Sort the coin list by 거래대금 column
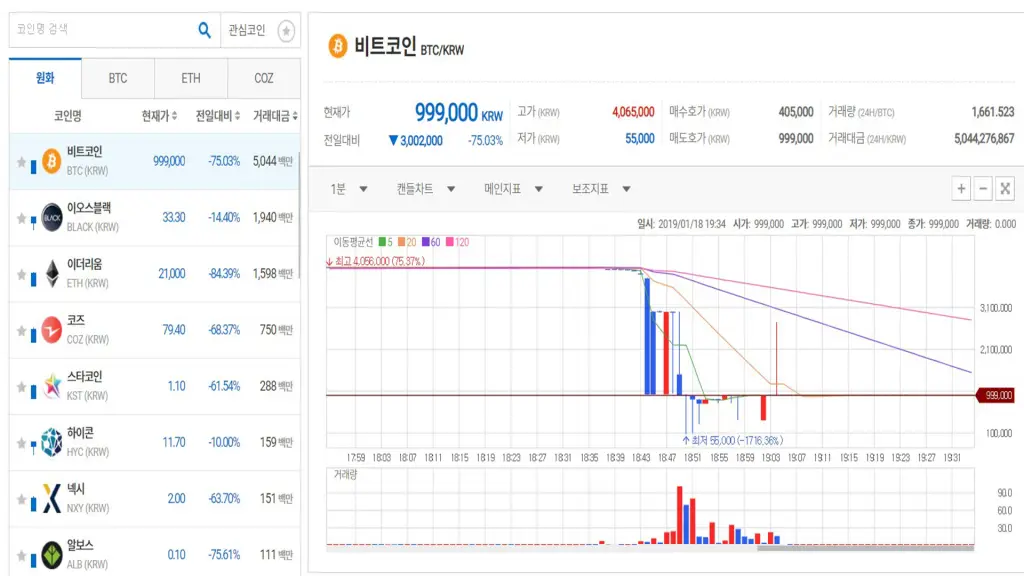The height and width of the screenshot is (576, 1024). 275,116
